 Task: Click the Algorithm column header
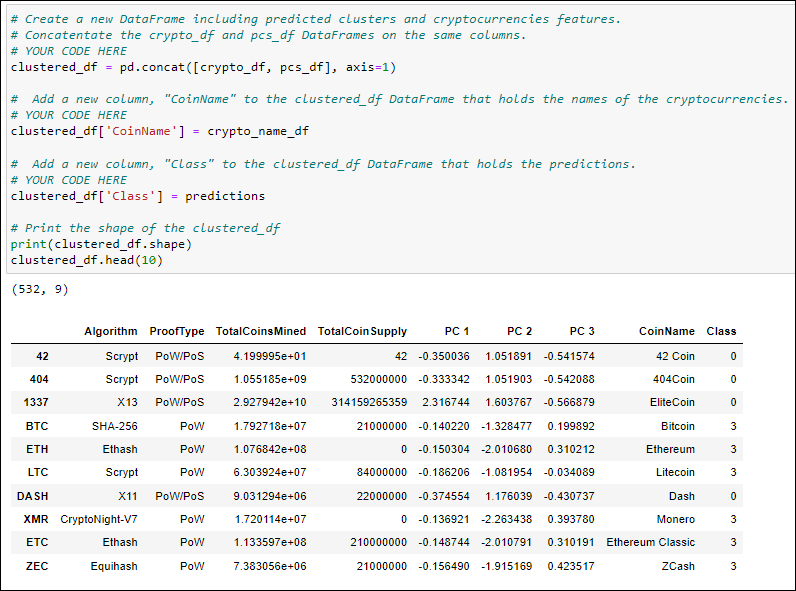pyautogui.click(x=111, y=331)
